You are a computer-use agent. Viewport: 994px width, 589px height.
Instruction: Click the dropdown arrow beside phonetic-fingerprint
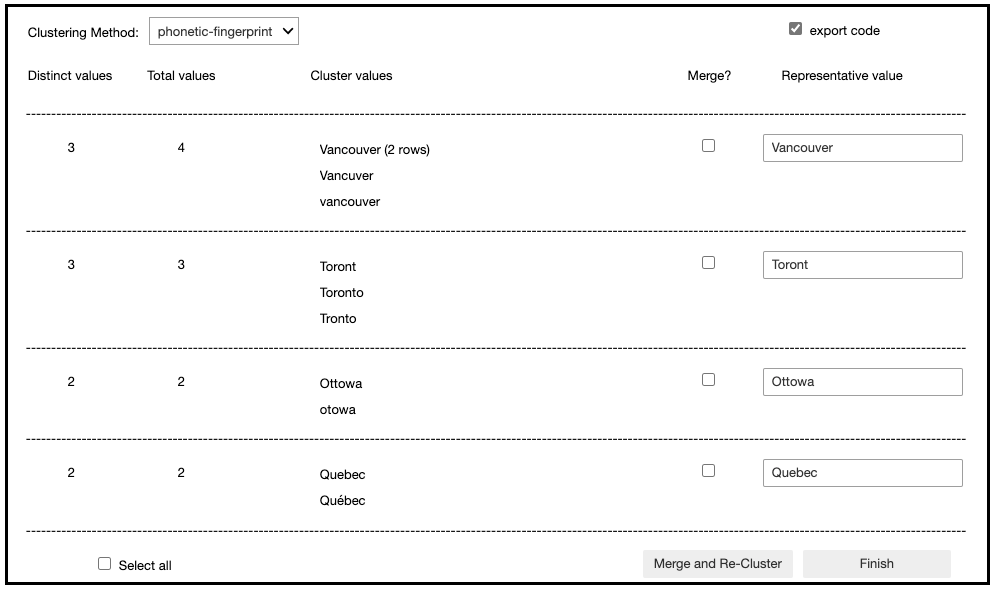click(288, 31)
